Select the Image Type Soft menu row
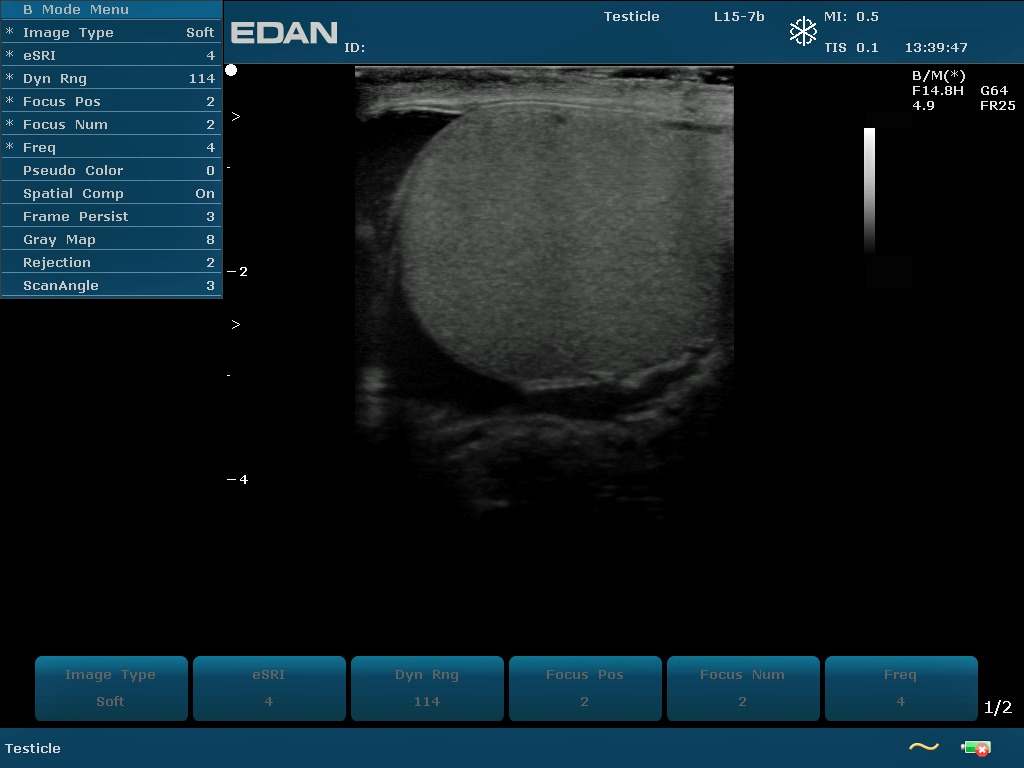 coord(111,33)
